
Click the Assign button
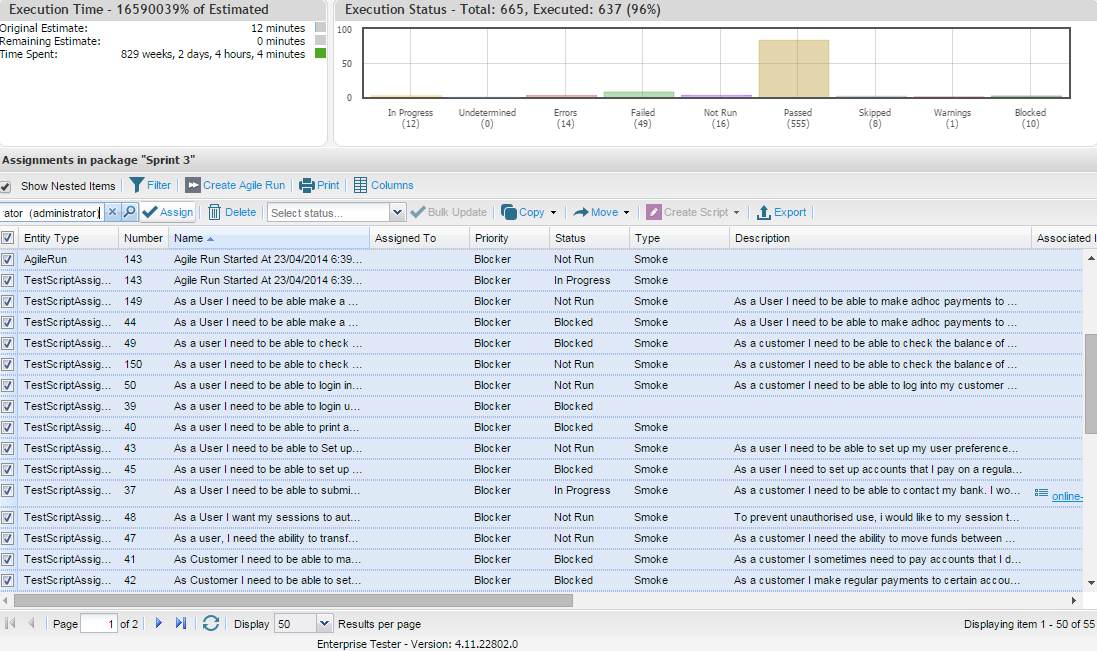[167, 212]
